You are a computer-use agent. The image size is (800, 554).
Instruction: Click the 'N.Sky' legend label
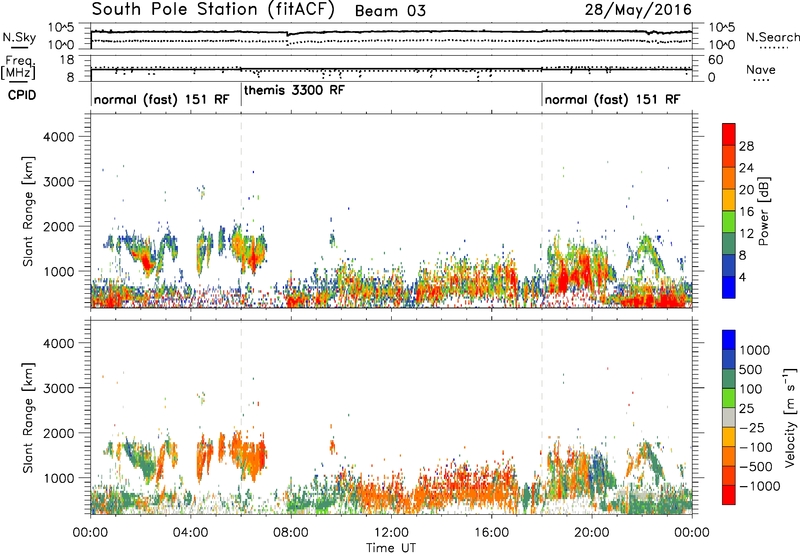pyautogui.click(x=19, y=37)
